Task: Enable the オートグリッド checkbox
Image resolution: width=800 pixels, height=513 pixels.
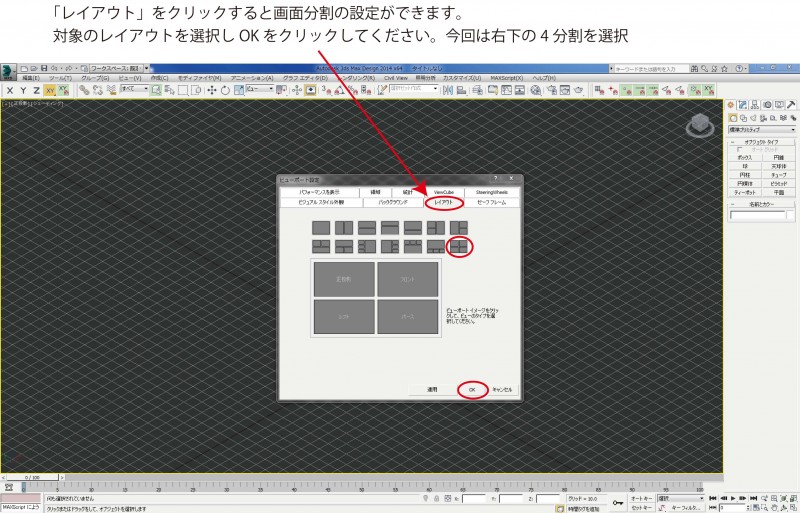Action: [x=740, y=150]
